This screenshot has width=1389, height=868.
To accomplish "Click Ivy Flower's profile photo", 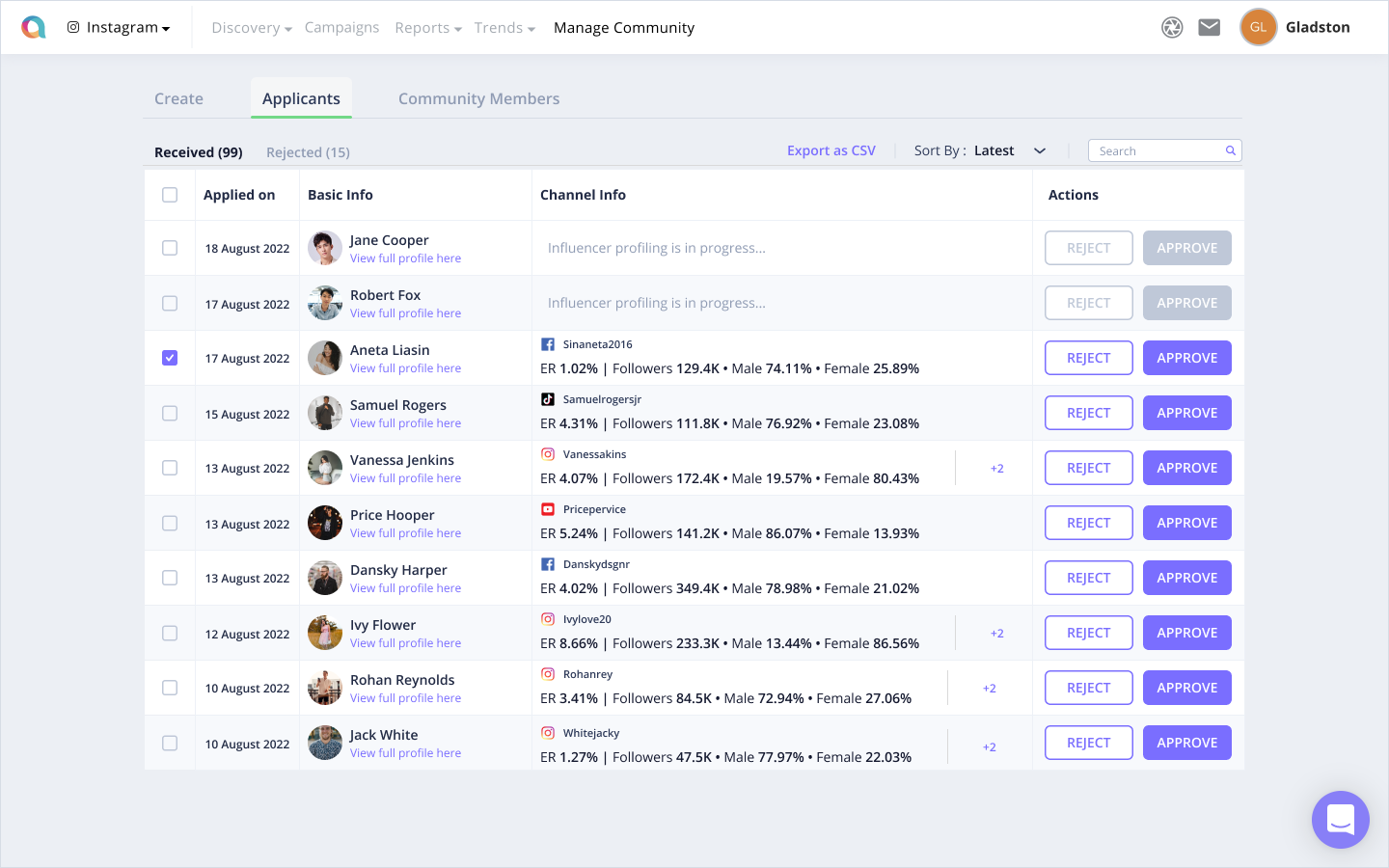I will pyautogui.click(x=325, y=633).
